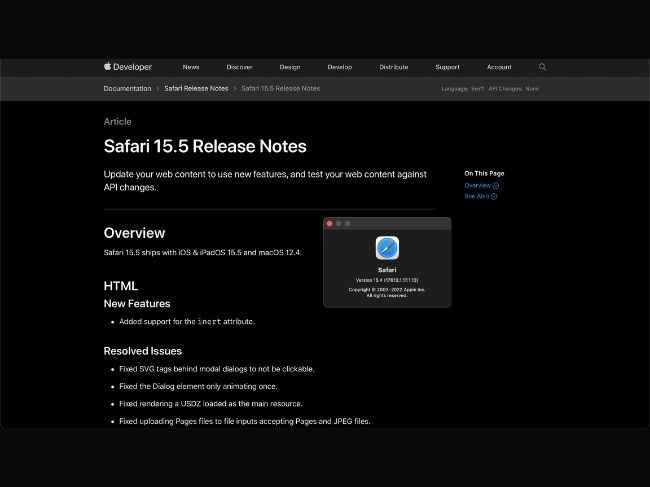Click the inert attribute bullet text
This screenshot has height=487, width=650.
click(x=187, y=322)
